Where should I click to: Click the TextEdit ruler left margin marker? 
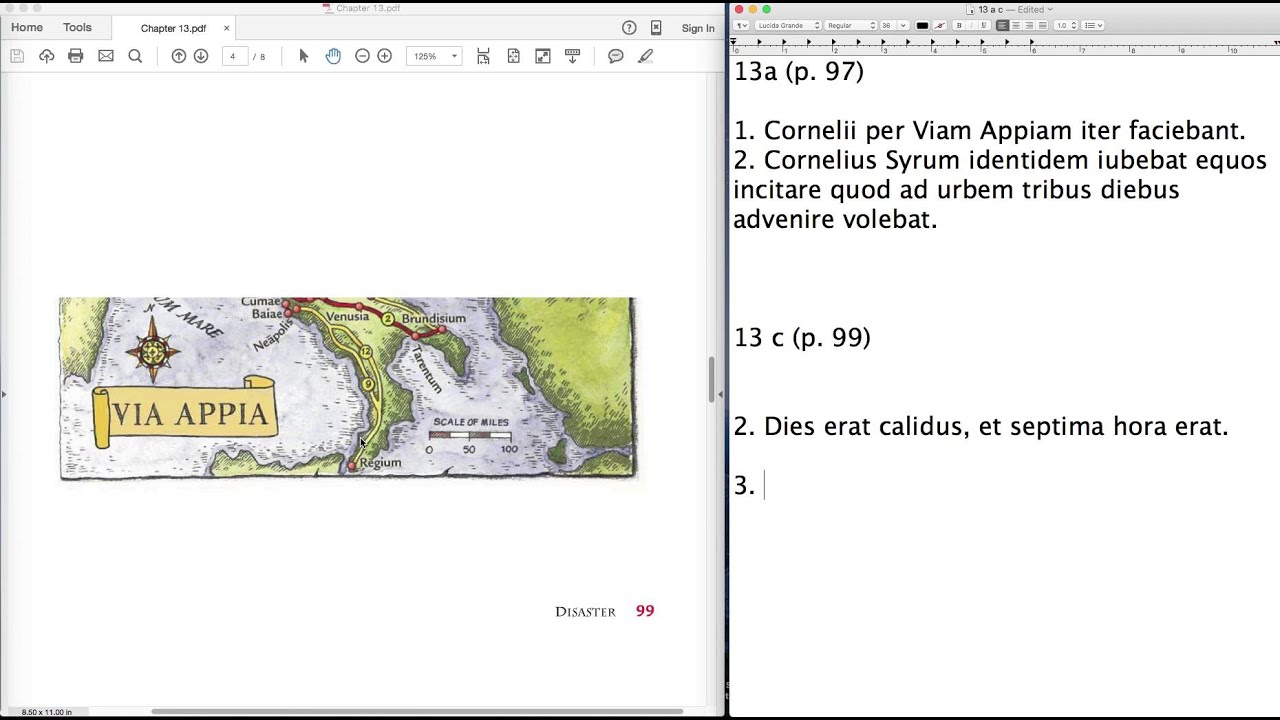pos(735,43)
